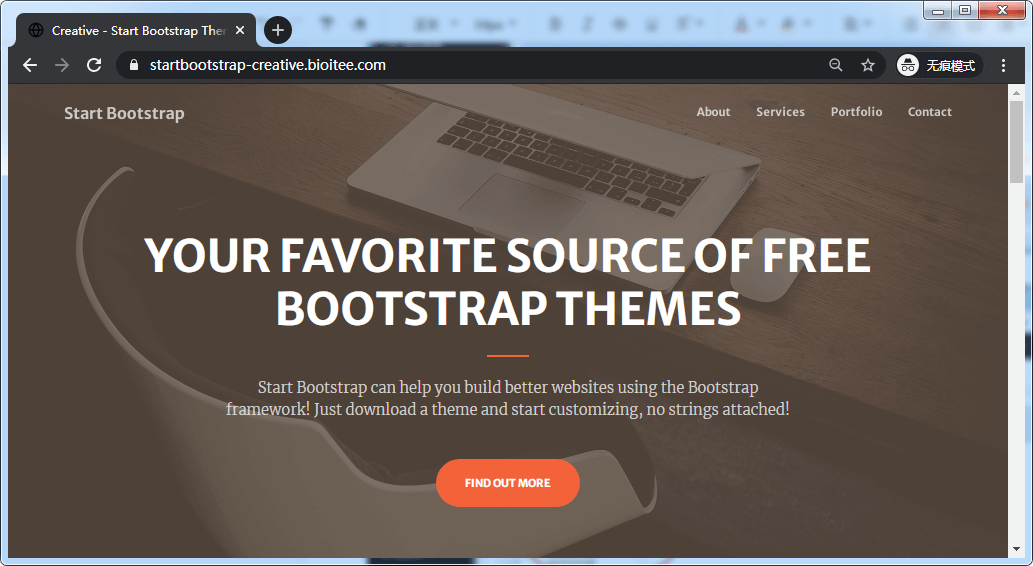Click the Start Bootstrap description paragraph
This screenshot has height=566, width=1033.
pyautogui.click(x=508, y=398)
